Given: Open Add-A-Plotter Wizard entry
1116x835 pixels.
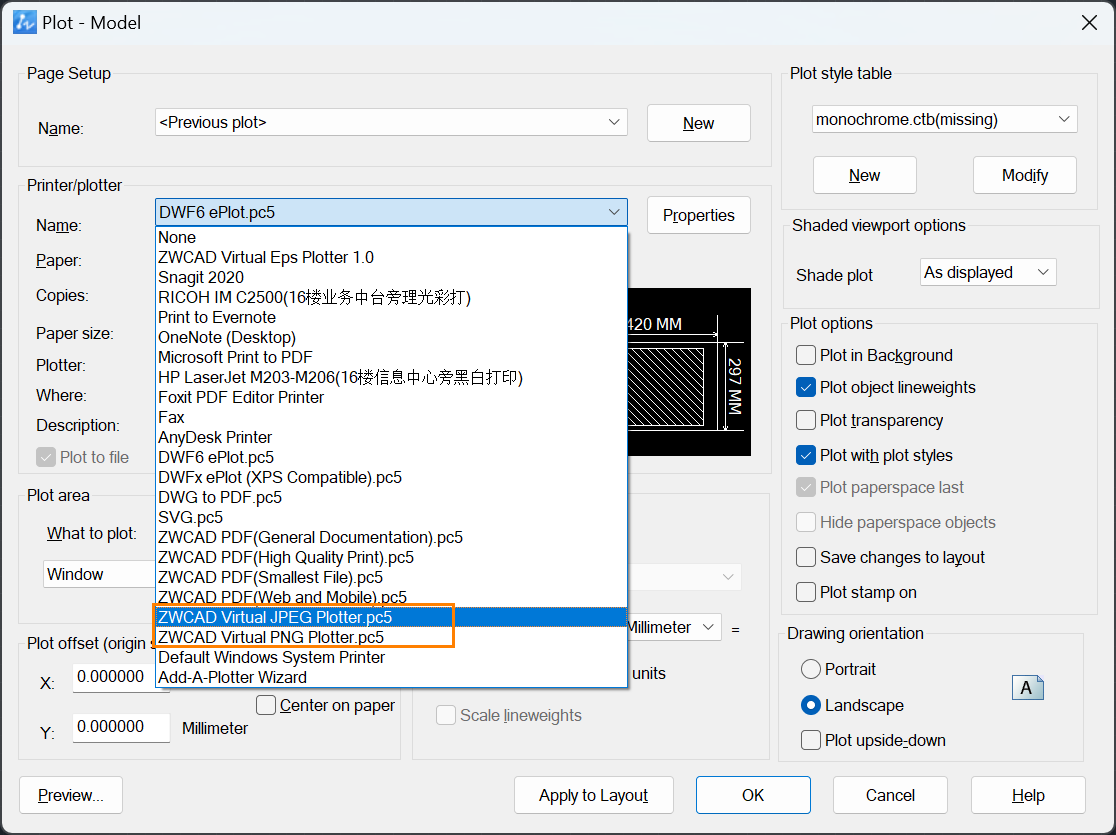Looking at the screenshot, I should [391, 677].
